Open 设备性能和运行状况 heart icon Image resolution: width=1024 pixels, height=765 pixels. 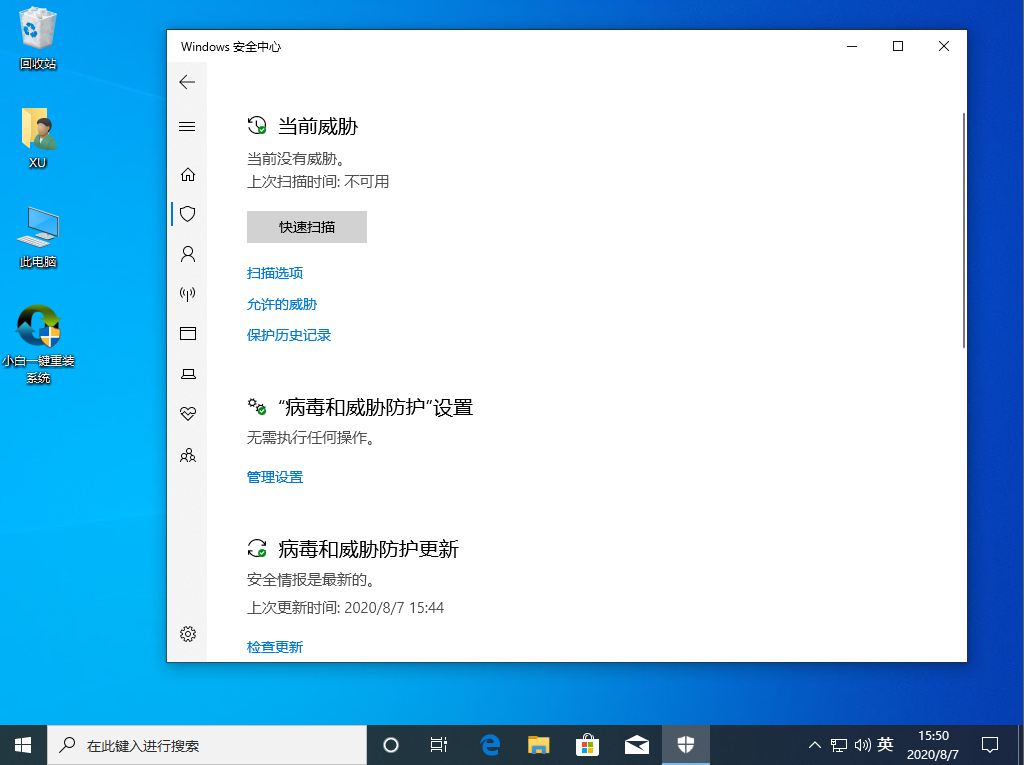187,413
